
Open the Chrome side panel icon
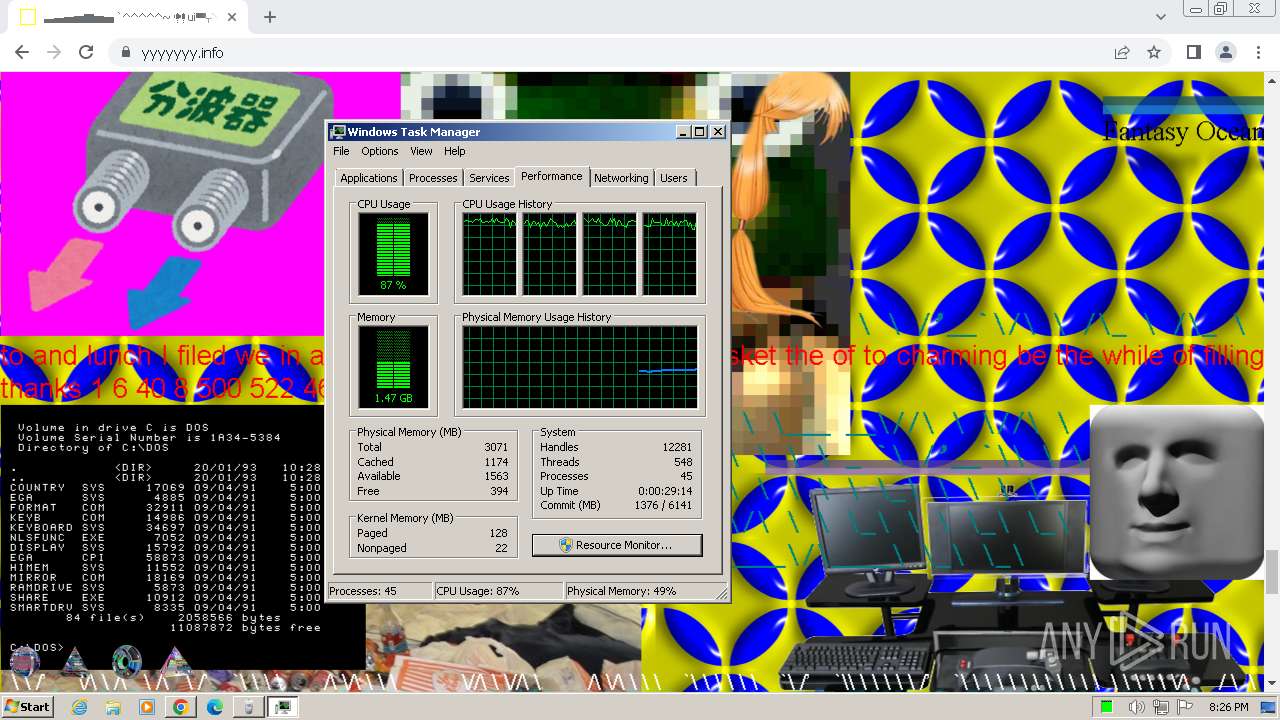pyautogui.click(x=1193, y=52)
